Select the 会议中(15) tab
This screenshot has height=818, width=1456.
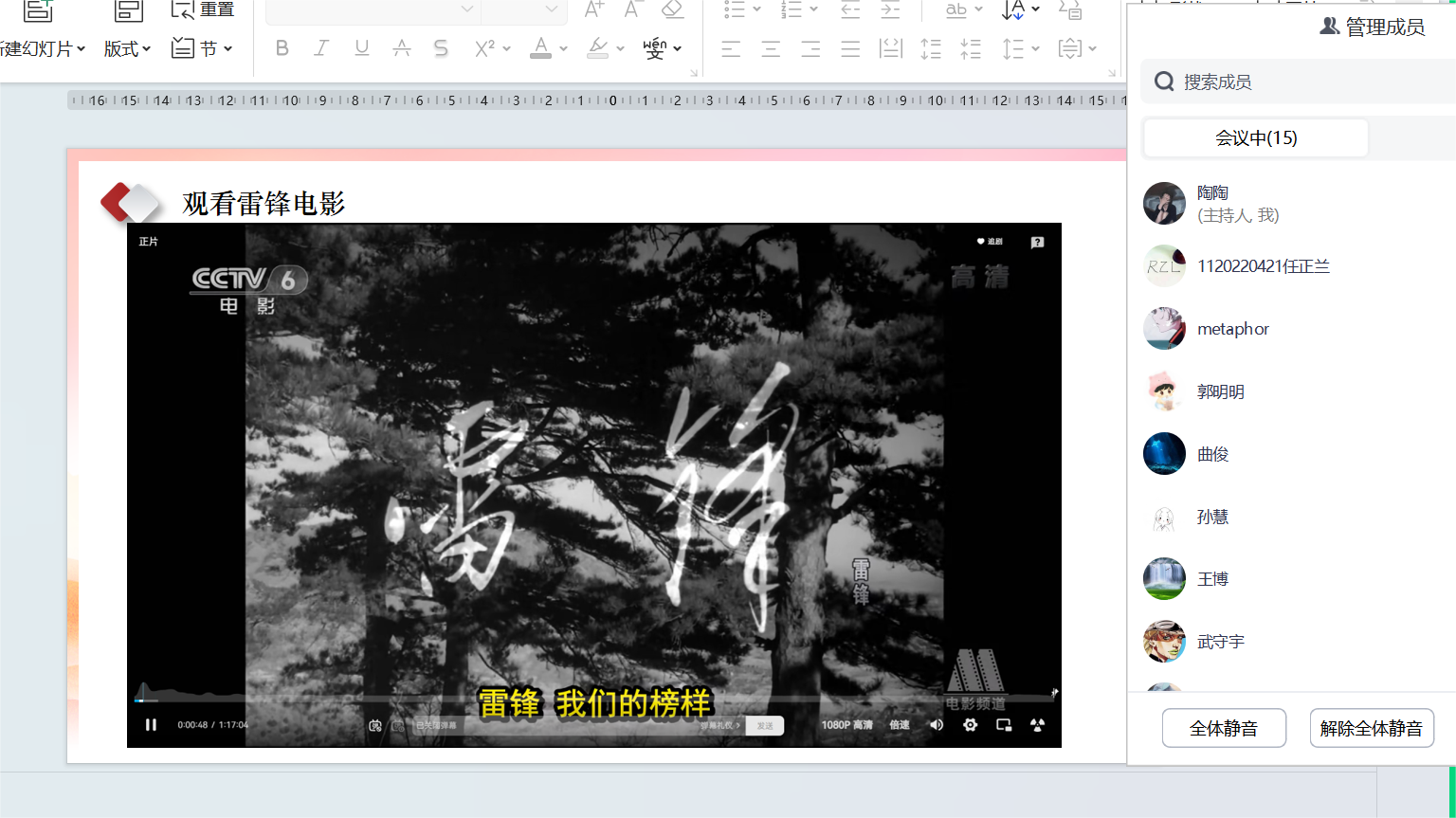point(1256,138)
